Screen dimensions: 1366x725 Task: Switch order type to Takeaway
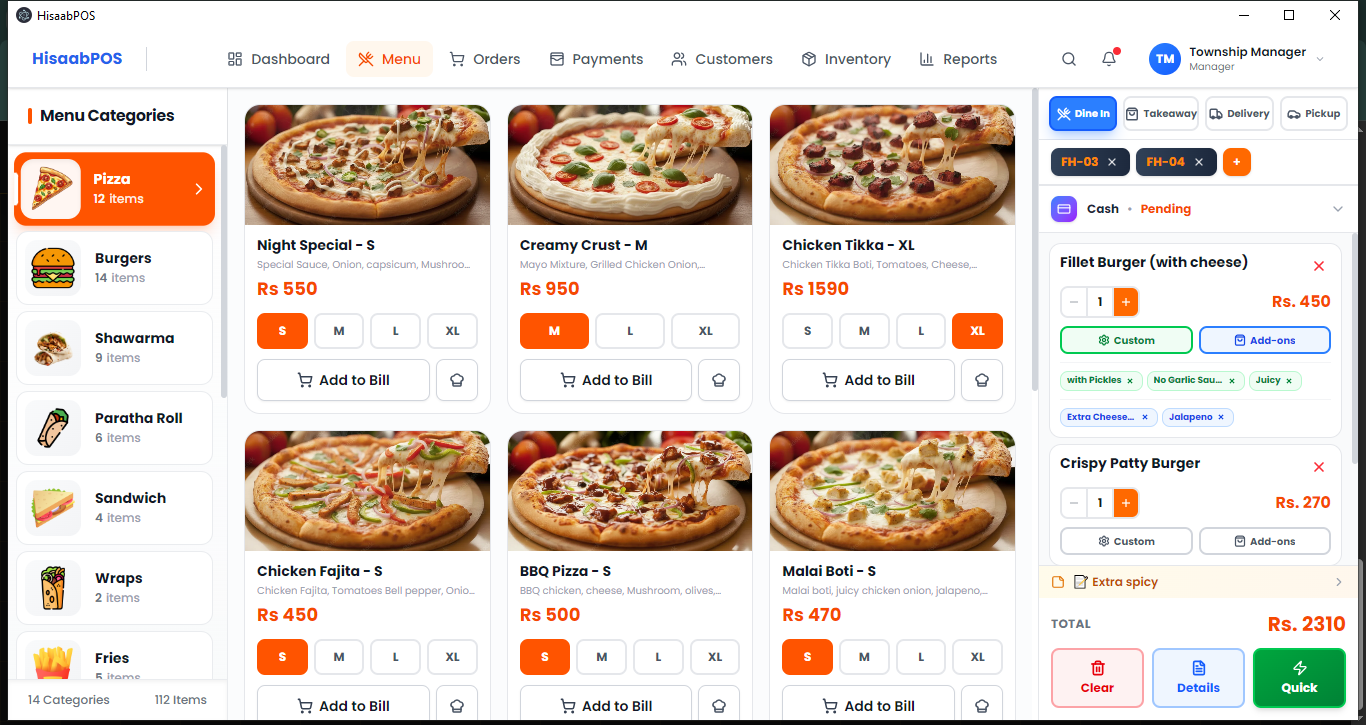click(1160, 113)
